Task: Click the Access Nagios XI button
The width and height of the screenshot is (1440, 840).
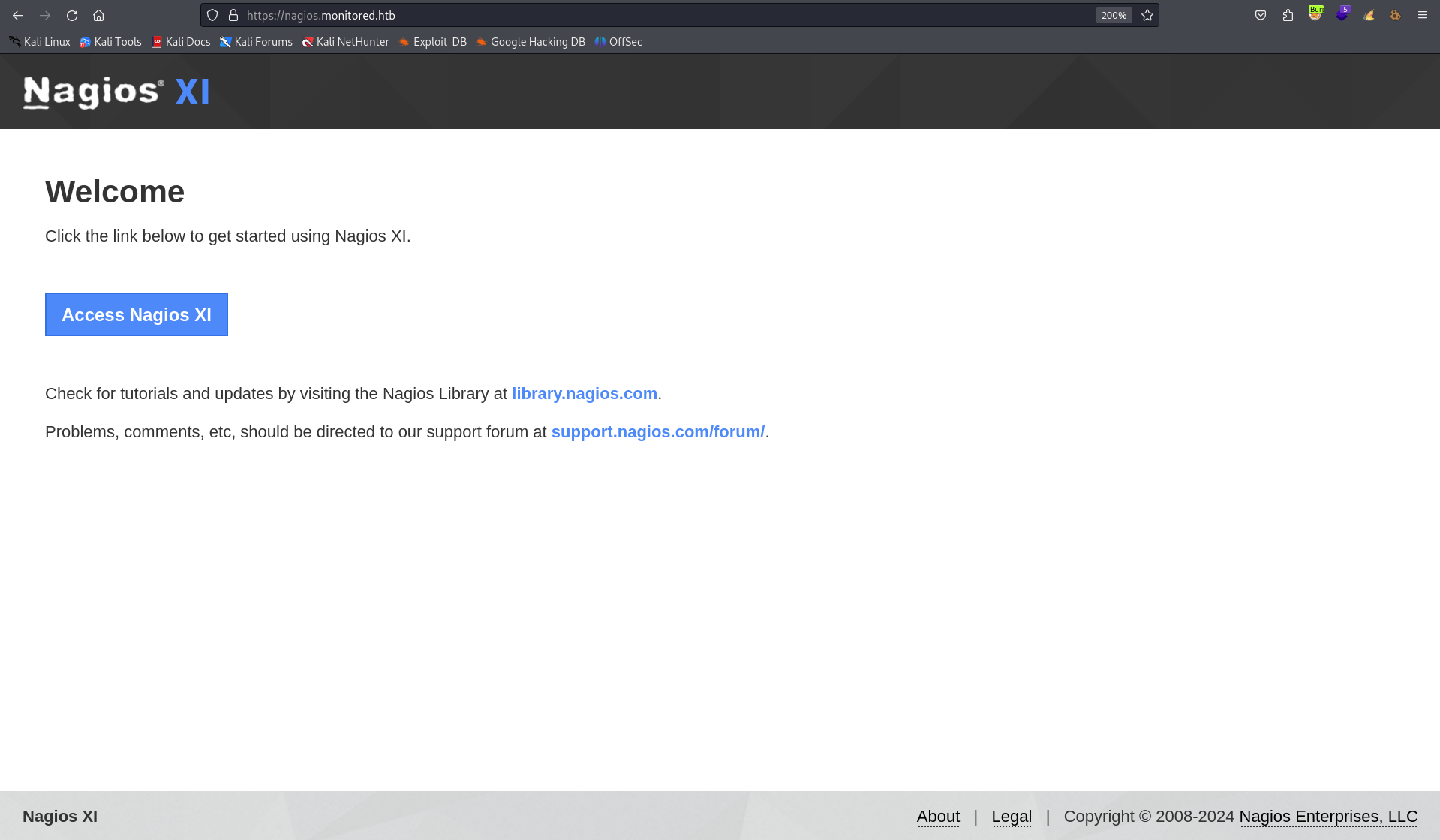Action: click(137, 314)
